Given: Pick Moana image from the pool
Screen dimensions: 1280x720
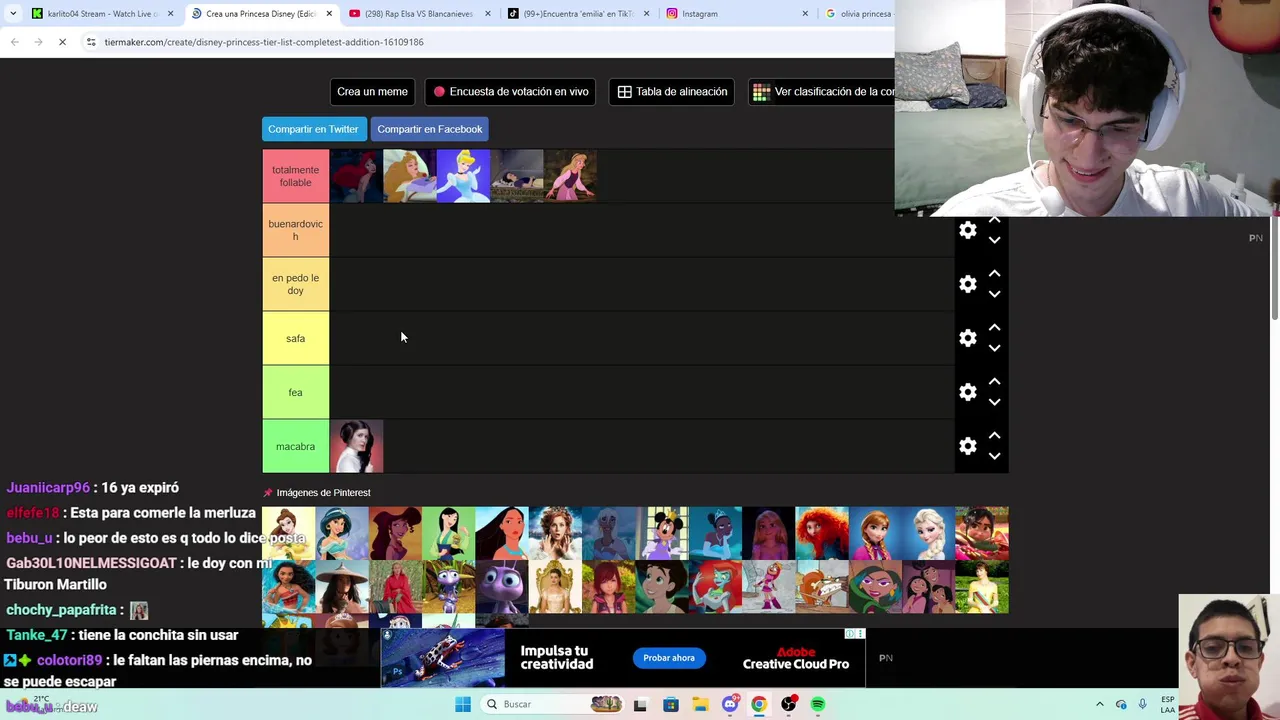Looking at the screenshot, I should point(288,587).
